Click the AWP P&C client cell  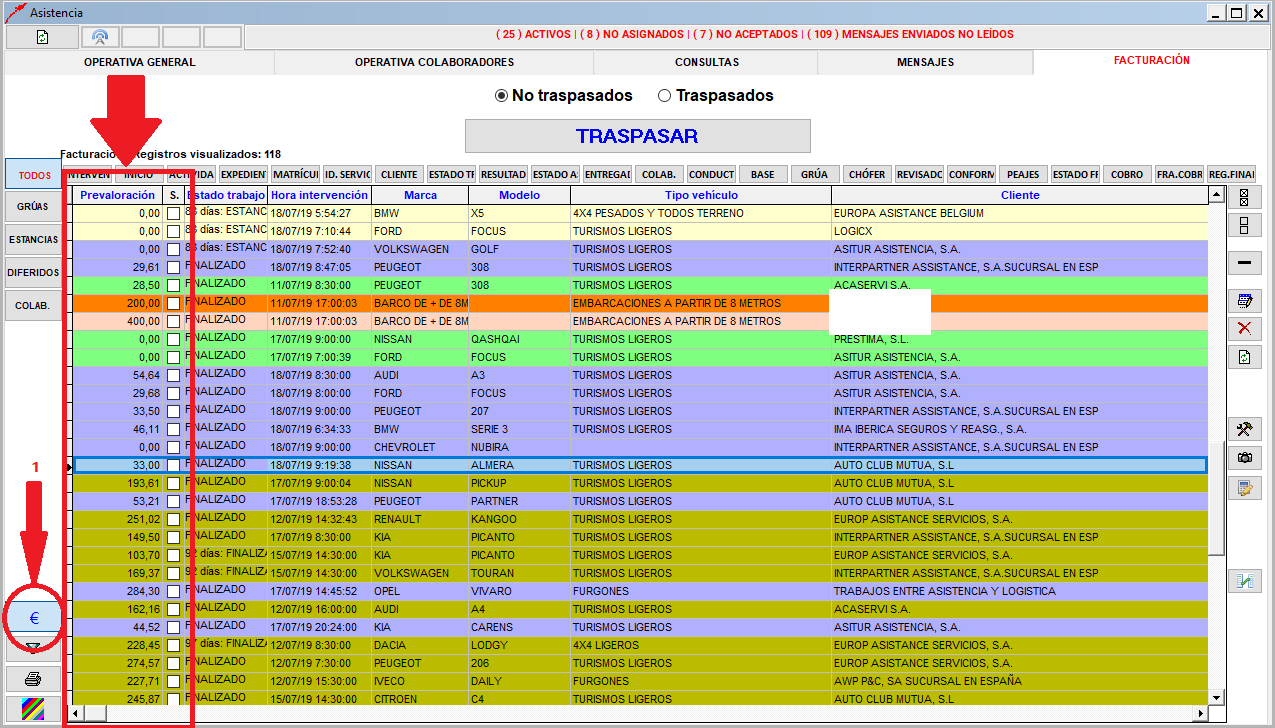[x=1019, y=681]
